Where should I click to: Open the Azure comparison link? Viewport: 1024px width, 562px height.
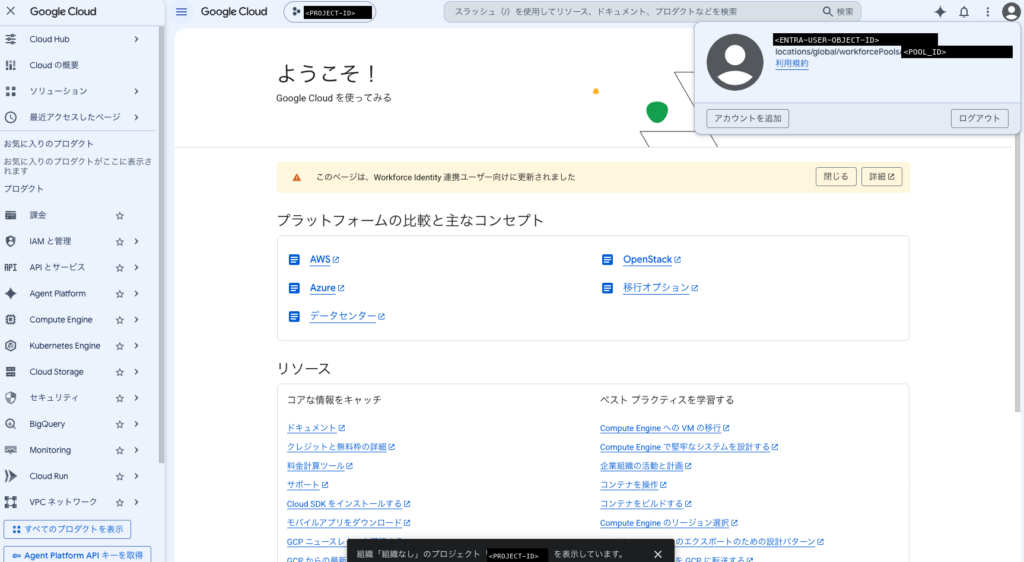click(327, 288)
